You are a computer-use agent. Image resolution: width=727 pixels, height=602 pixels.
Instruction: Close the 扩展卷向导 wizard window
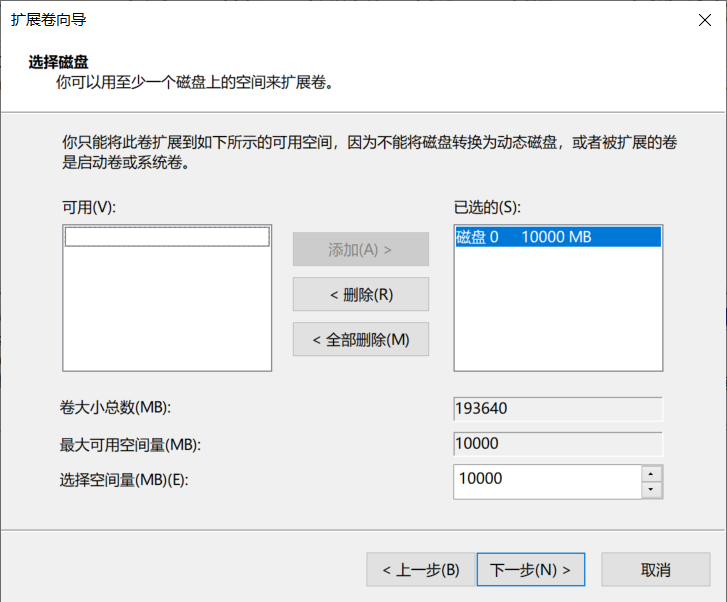[705, 20]
